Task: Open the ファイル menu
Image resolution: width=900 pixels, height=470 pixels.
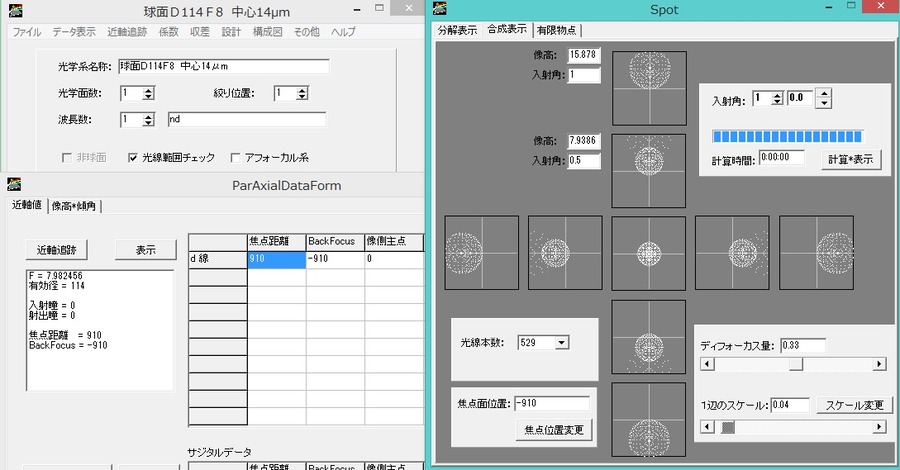Action: click(x=27, y=32)
